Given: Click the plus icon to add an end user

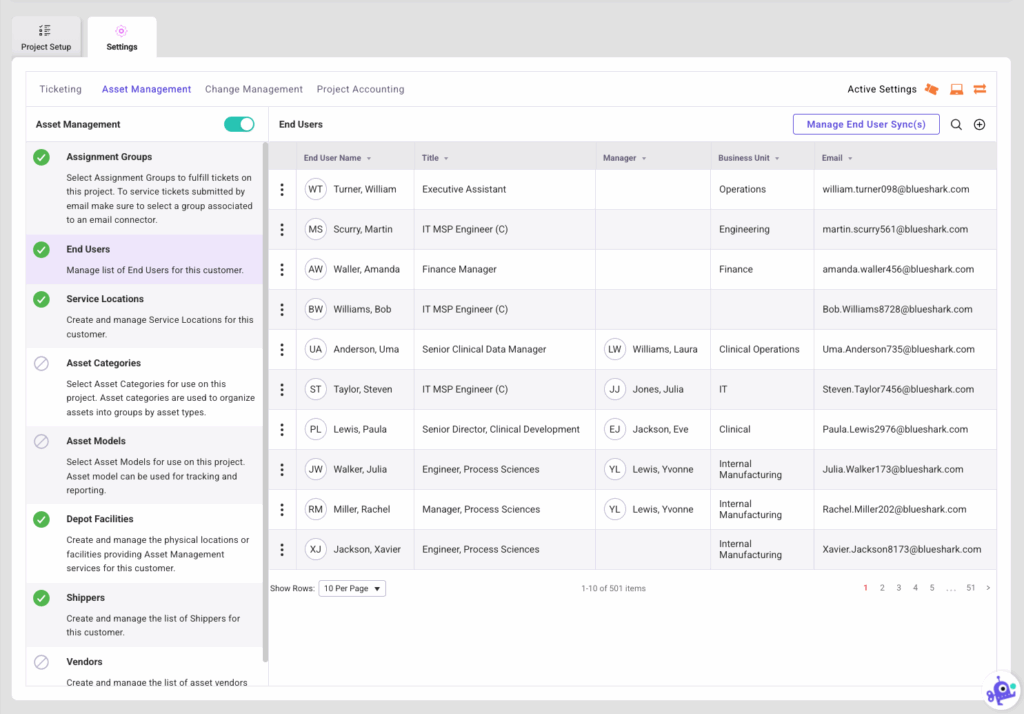Looking at the screenshot, I should click(x=979, y=125).
